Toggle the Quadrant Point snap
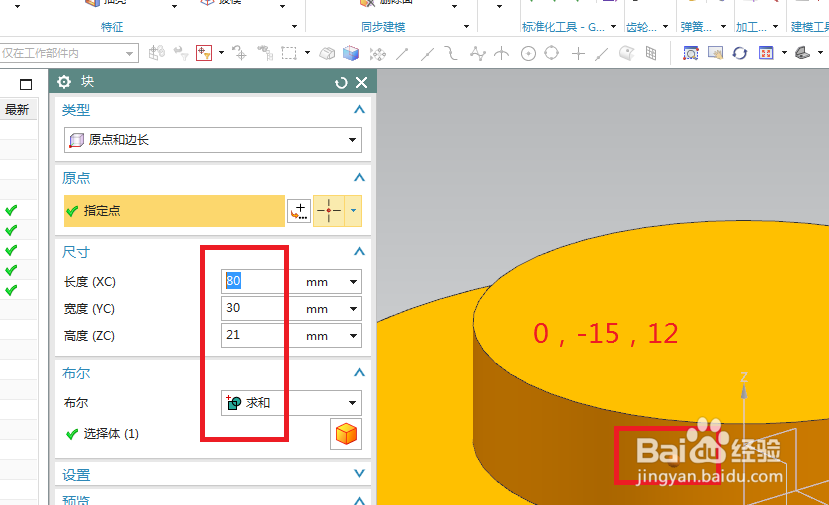829x505 pixels. (x=551, y=53)
